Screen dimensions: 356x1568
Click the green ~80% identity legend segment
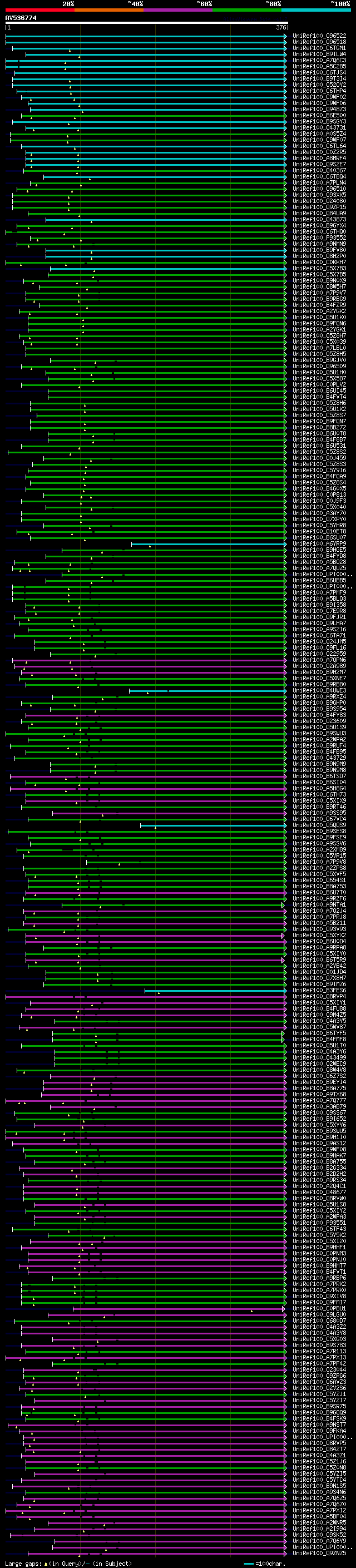point(247,10)
